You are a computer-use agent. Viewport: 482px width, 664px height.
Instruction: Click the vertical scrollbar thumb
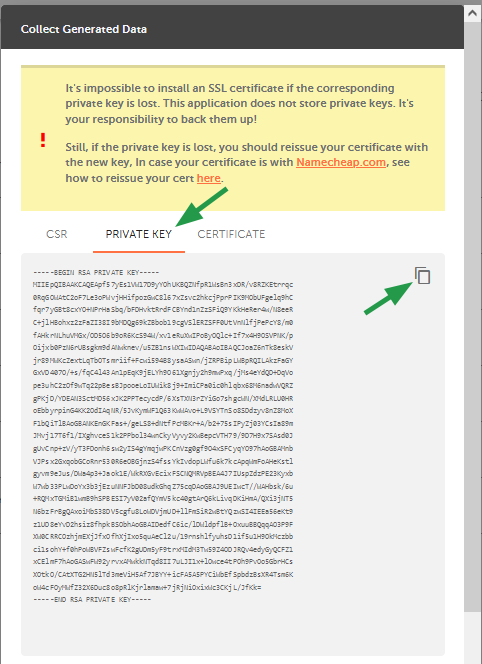(x=472, y=316)
